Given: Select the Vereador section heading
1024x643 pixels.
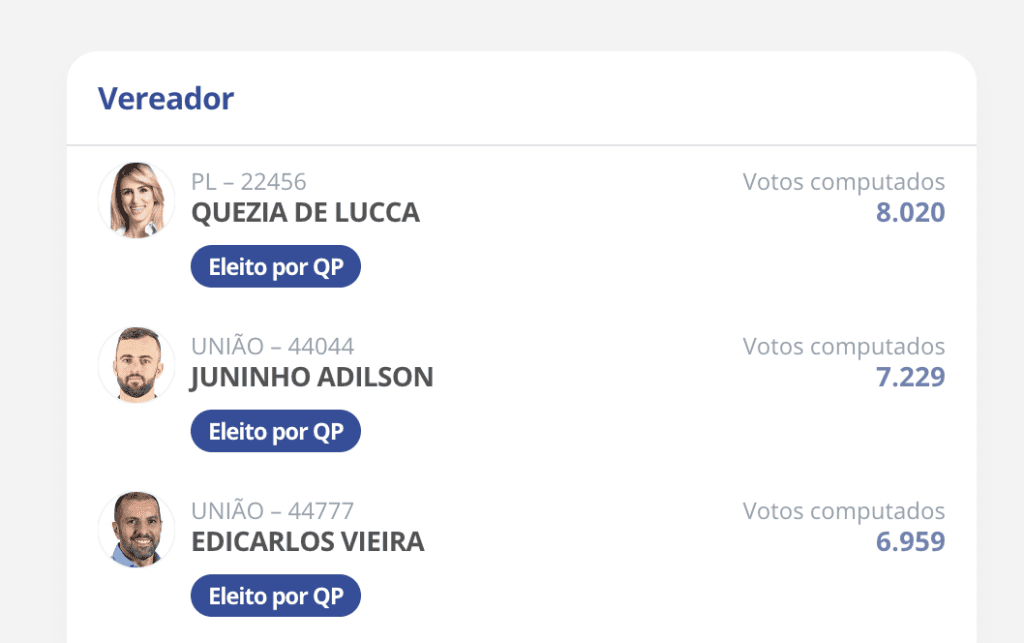Looking at the screenshot, I should [166, 99].
